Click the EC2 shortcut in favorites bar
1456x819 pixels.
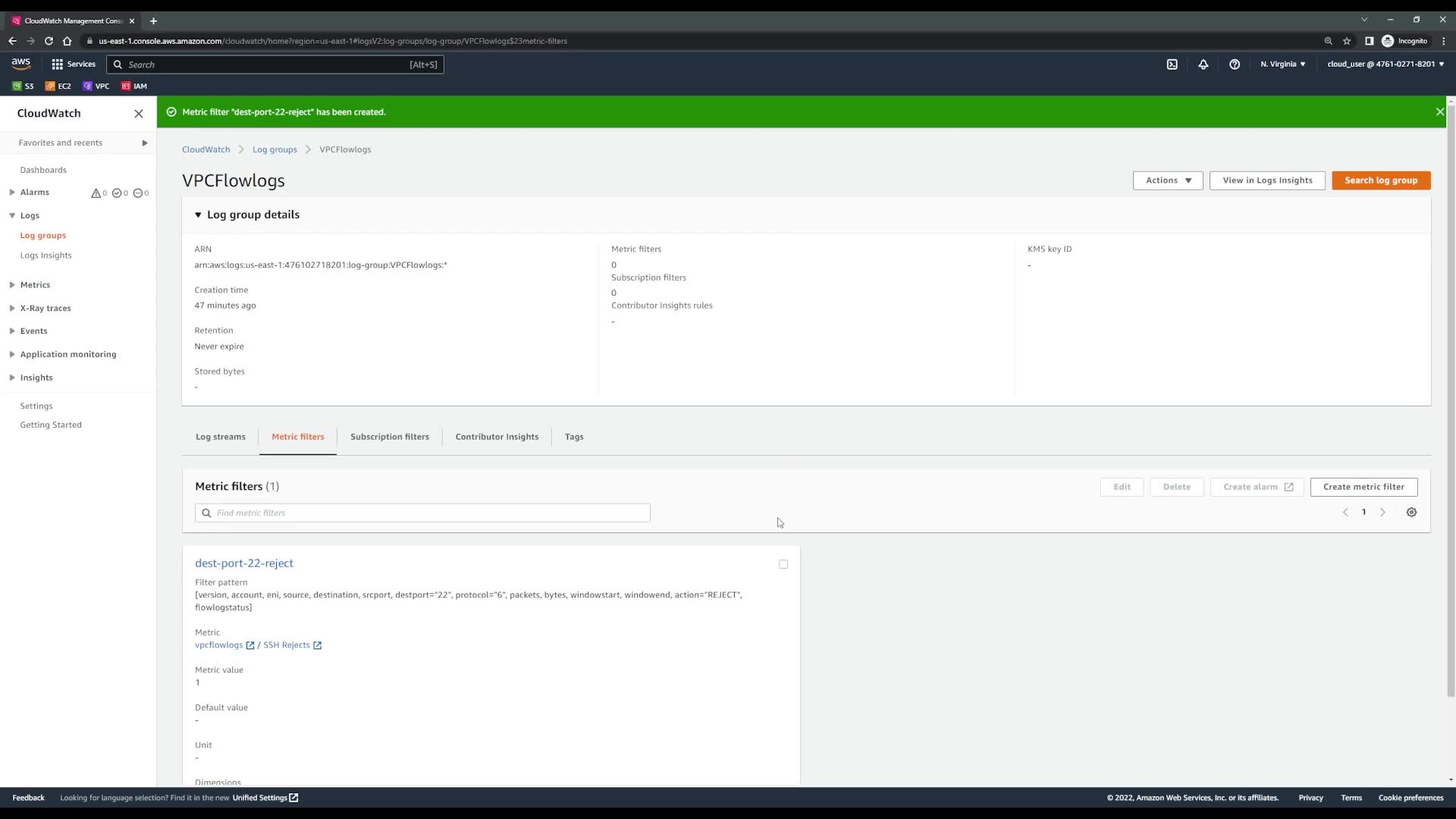(x=58, y=86)
